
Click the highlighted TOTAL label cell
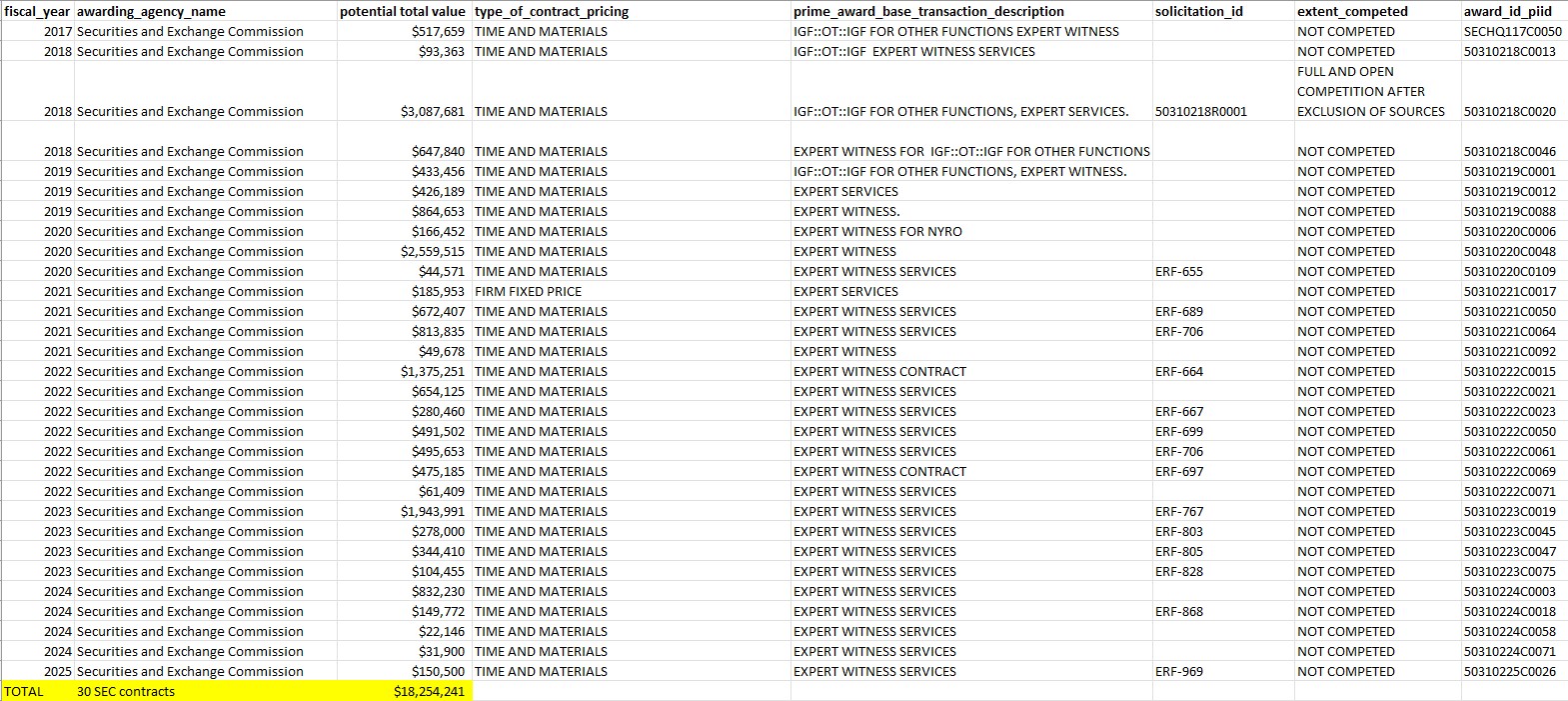point(37,691)
